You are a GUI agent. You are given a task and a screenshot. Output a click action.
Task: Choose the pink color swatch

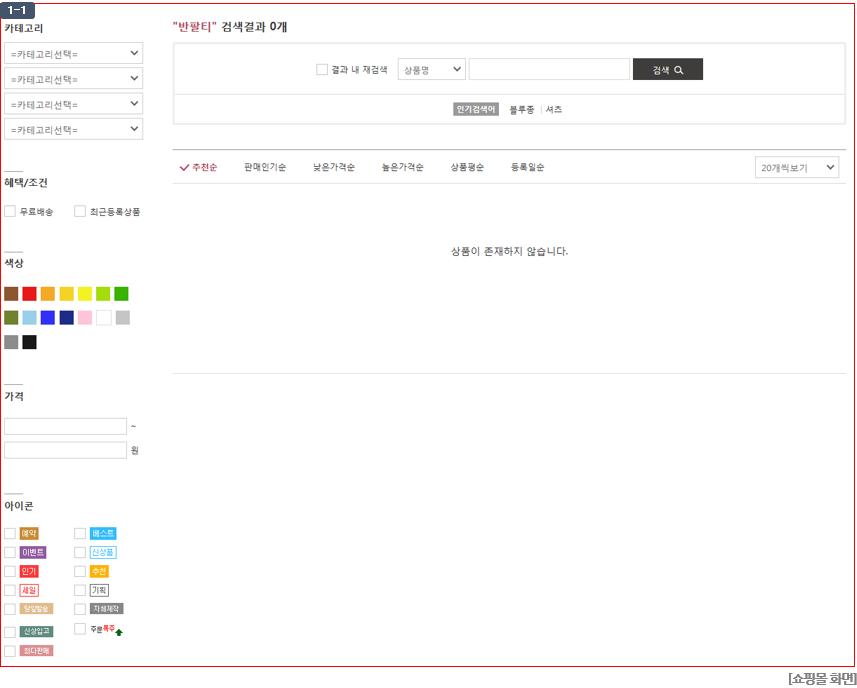[x=85, y=318]
